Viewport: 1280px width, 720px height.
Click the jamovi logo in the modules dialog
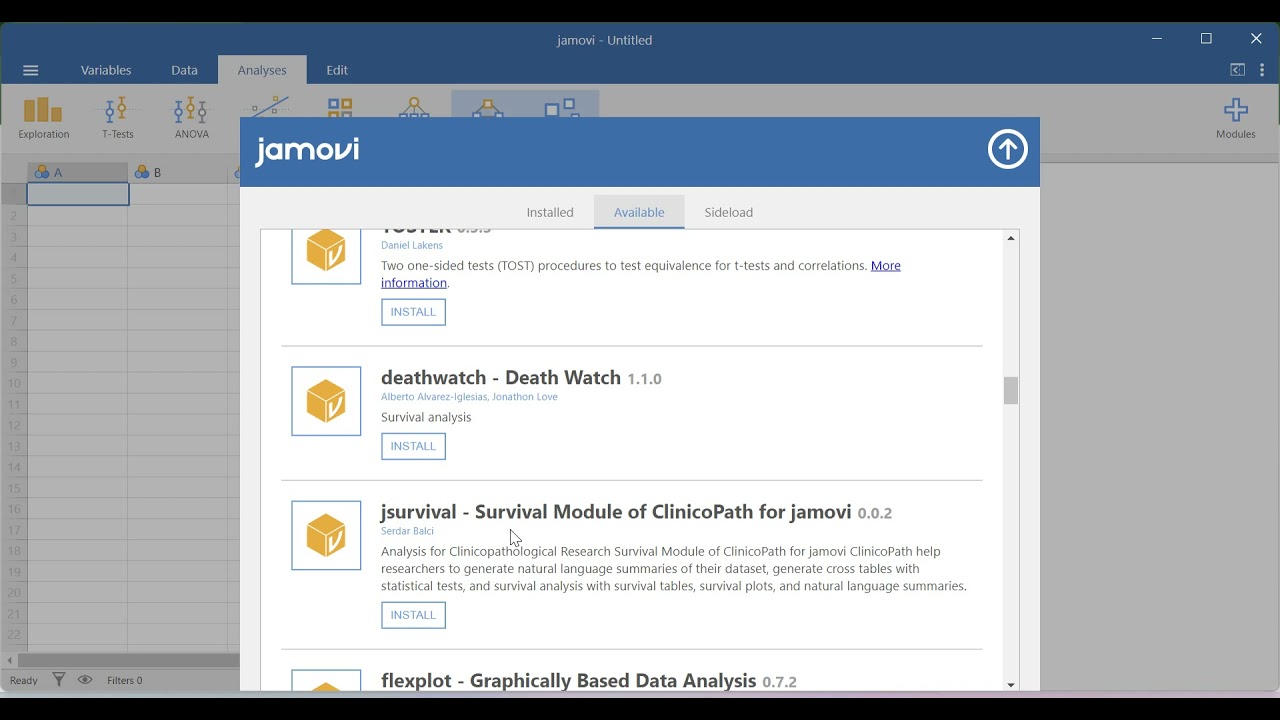click(307, 151)
